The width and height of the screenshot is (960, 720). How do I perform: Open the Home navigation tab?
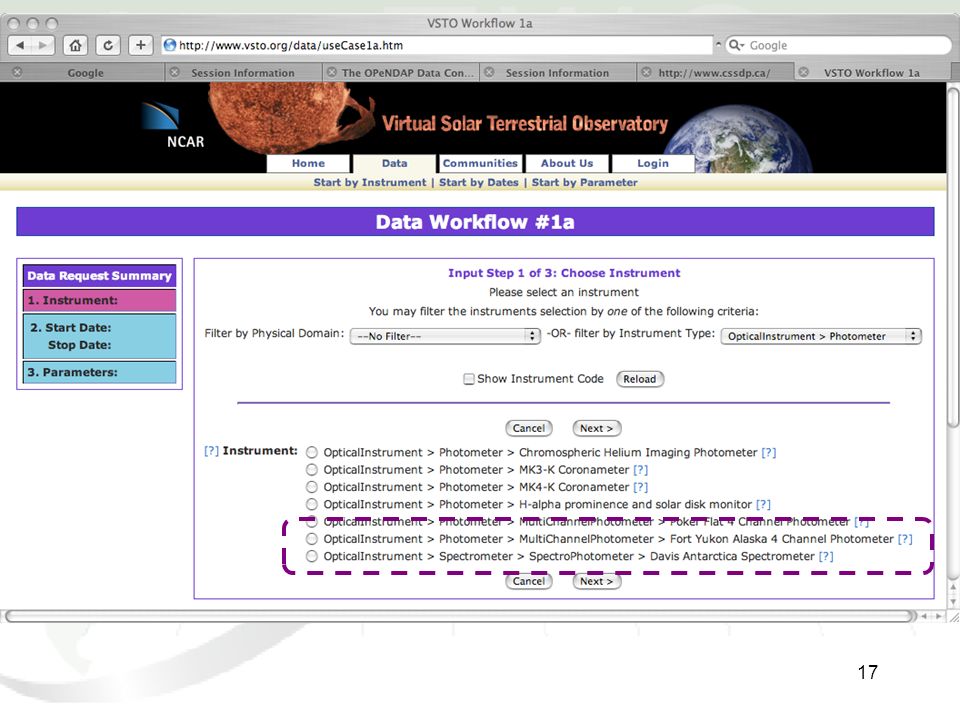pos(309,163)
